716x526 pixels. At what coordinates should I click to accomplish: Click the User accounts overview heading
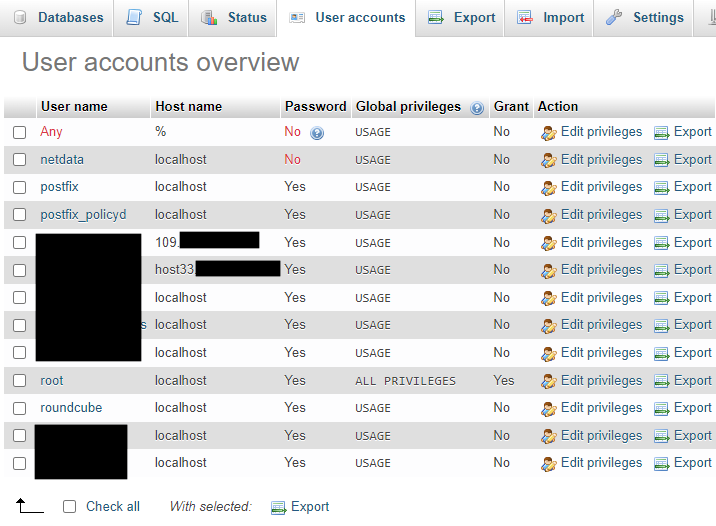coord(160,62)
